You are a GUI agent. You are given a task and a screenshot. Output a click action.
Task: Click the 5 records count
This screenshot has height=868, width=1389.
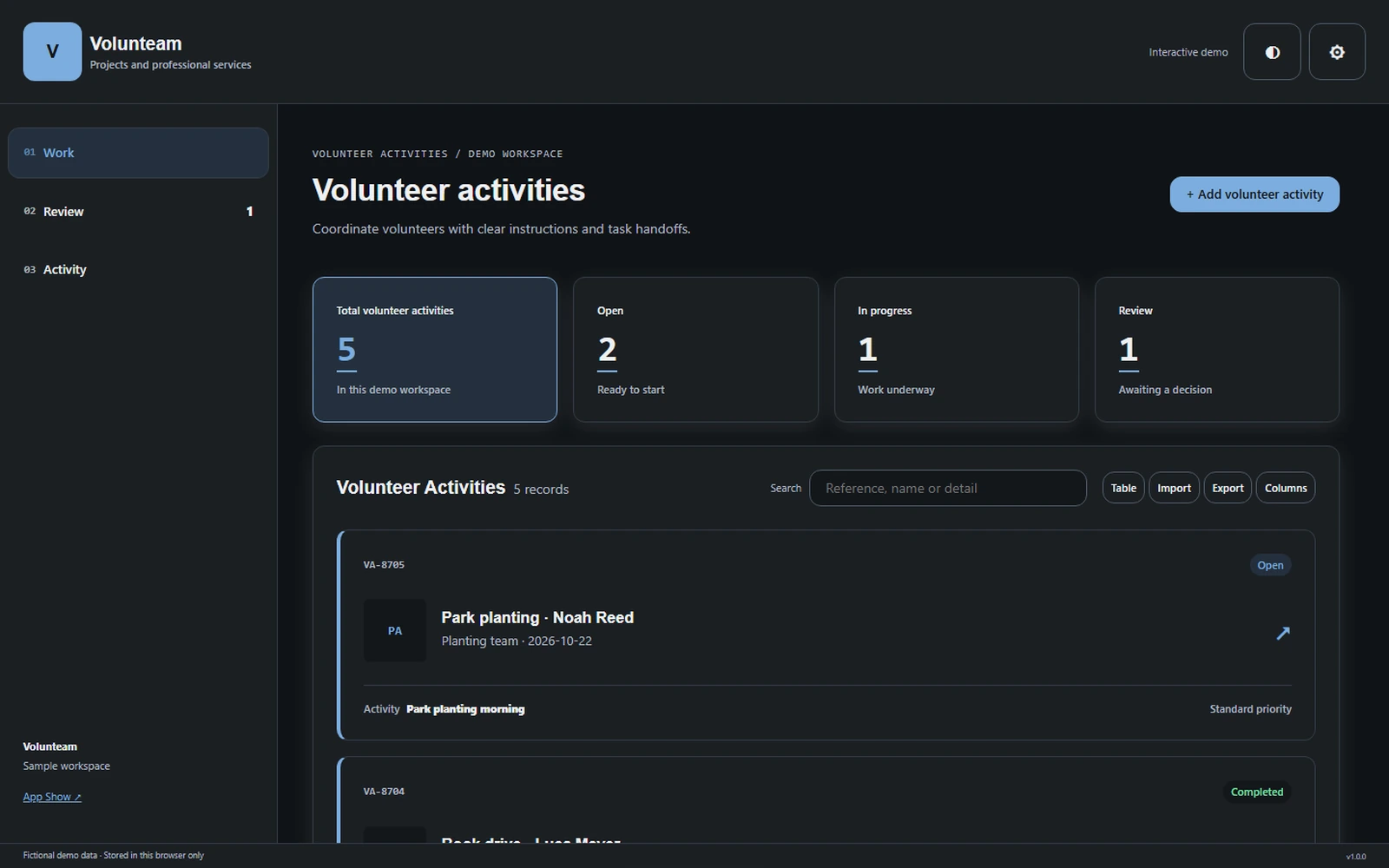tap(541, 490)
